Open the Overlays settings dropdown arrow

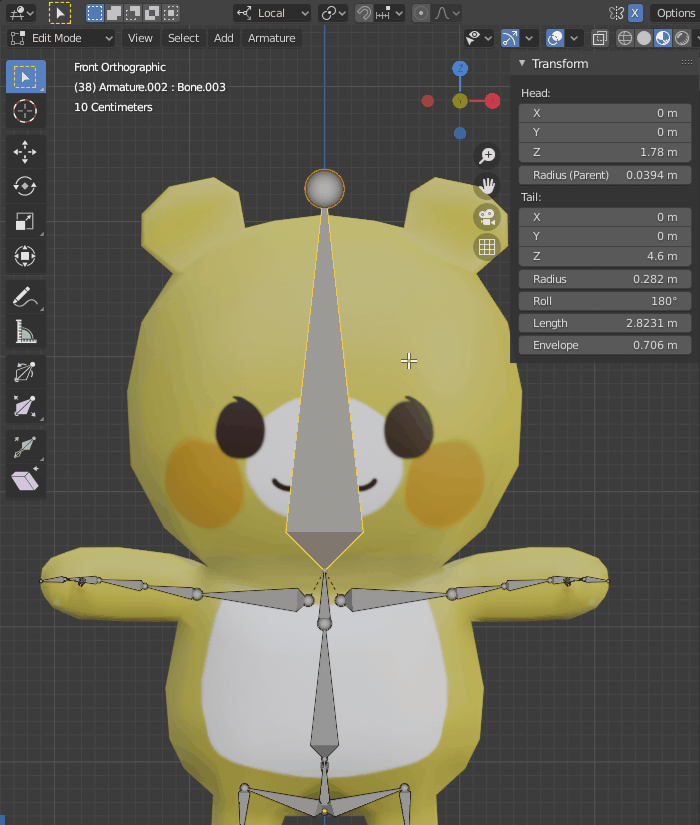tap(574, 38)
